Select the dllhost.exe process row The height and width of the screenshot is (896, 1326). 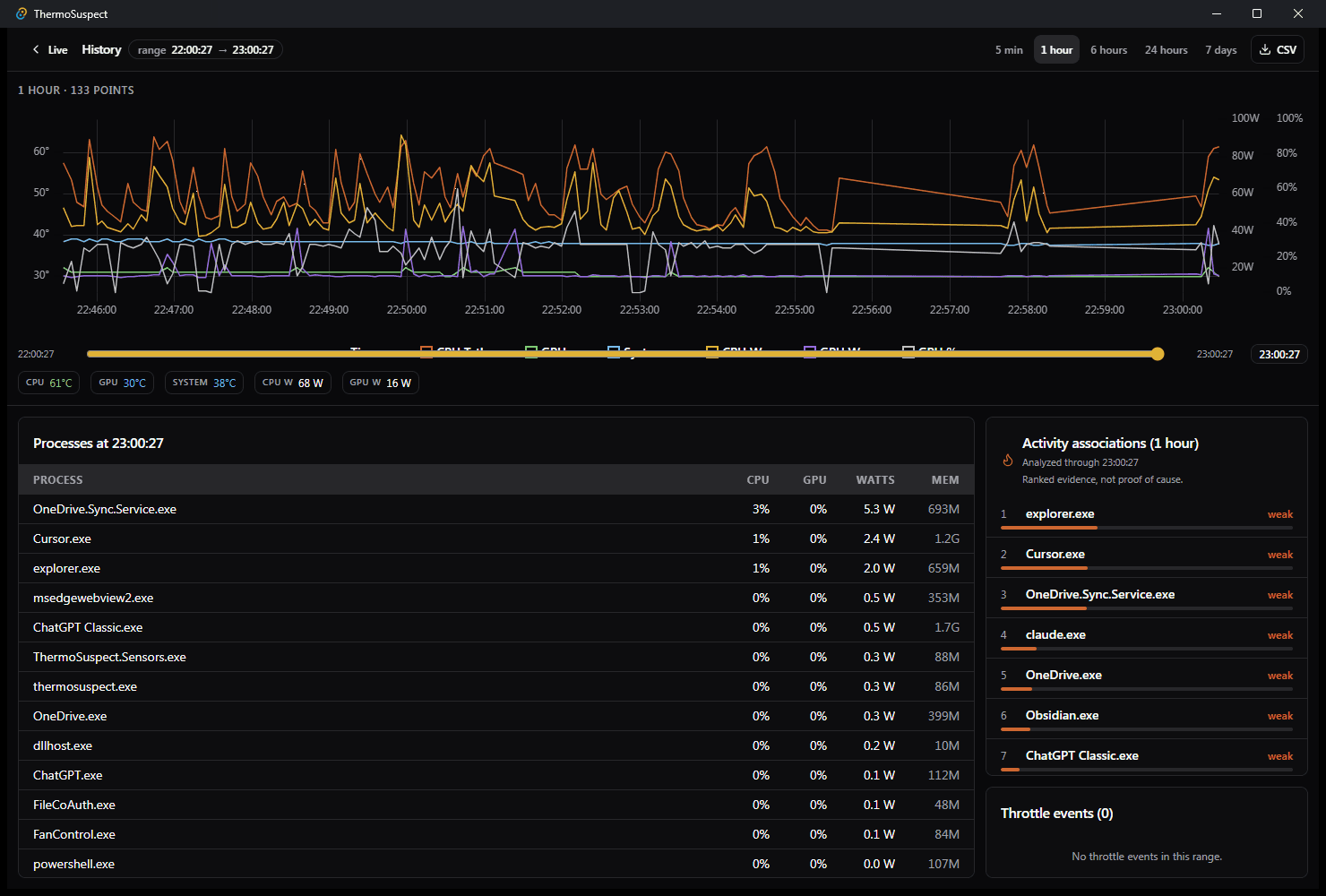pyautogui.click(x=496, y=745)
